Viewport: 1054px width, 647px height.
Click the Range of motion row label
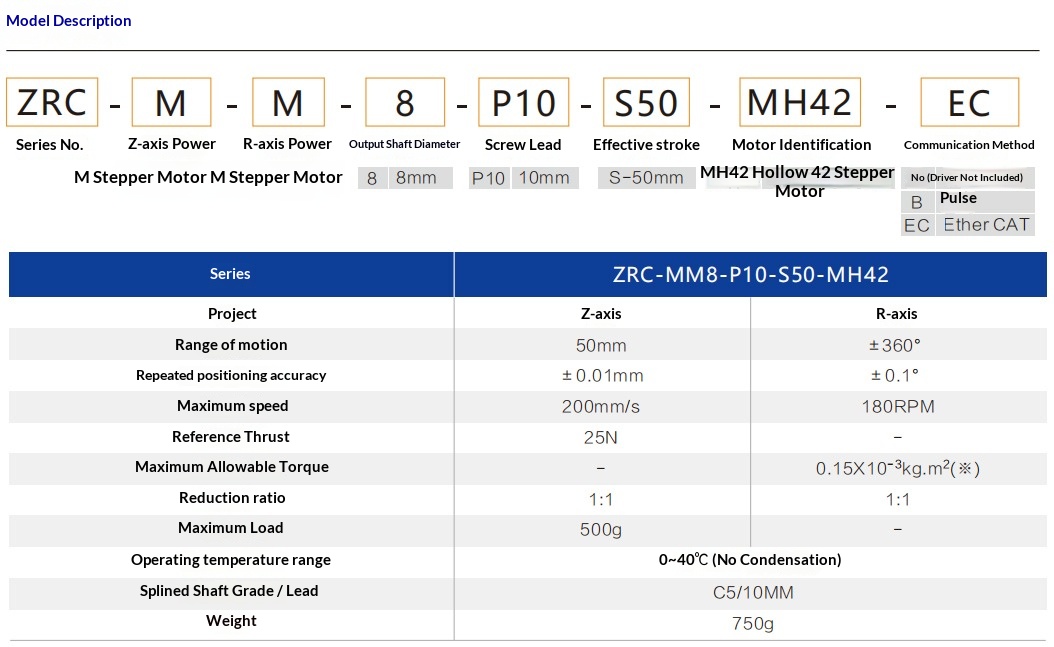231,345
